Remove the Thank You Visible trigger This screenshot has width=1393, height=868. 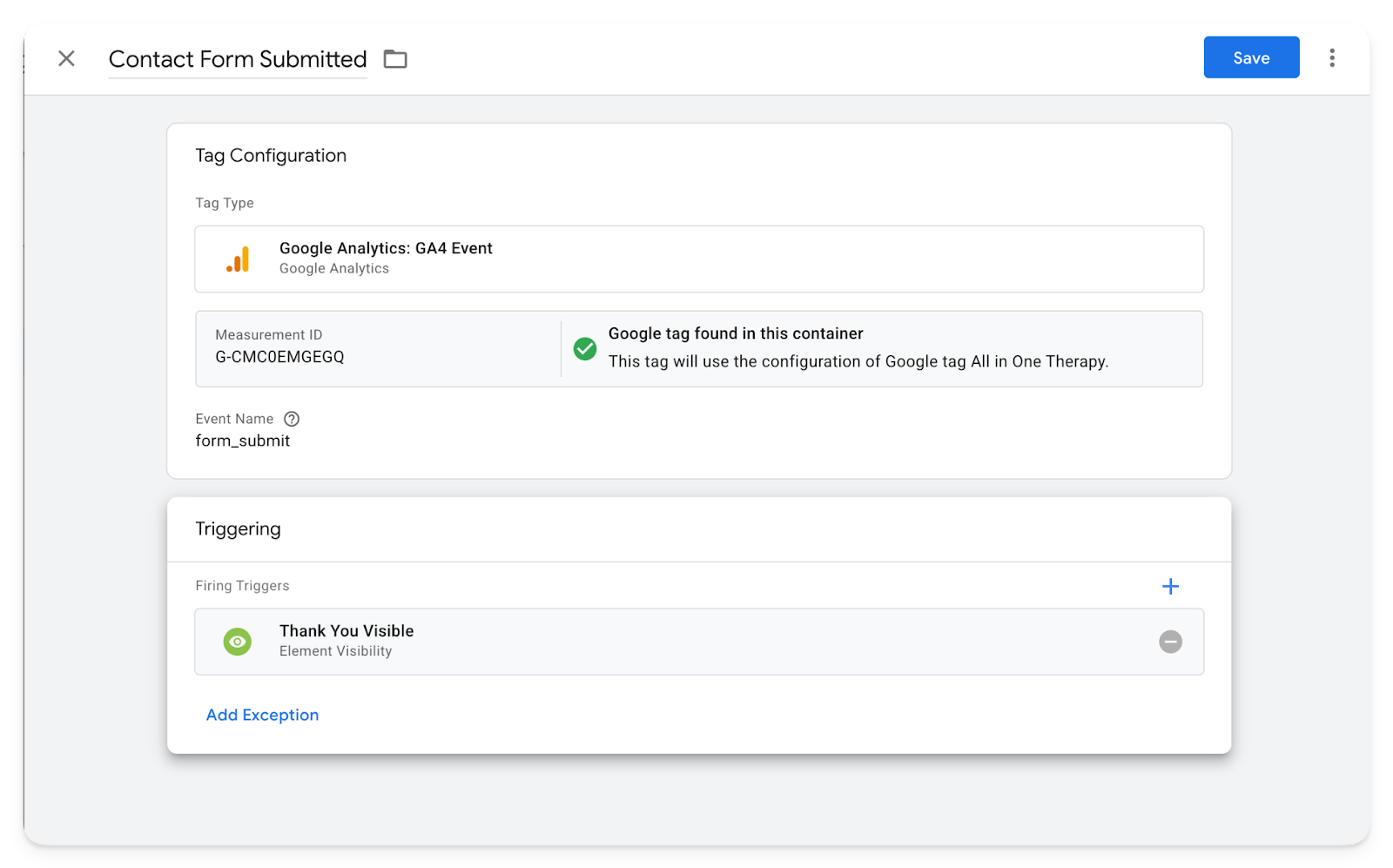pos(1170,642)
